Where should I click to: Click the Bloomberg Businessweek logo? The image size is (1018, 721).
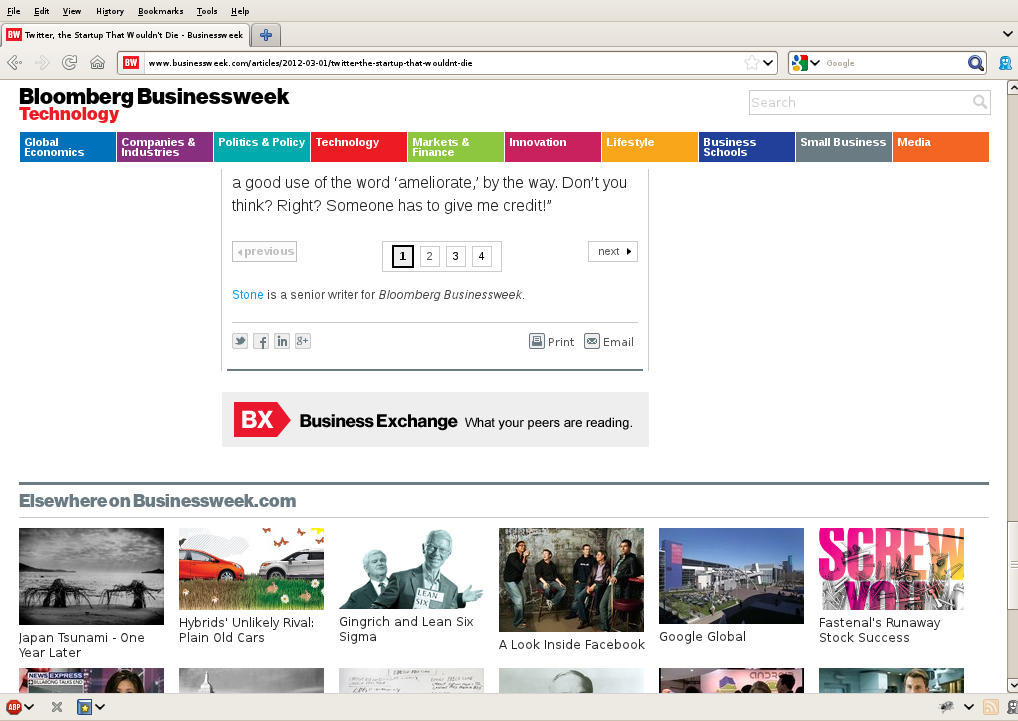[154, 97]
